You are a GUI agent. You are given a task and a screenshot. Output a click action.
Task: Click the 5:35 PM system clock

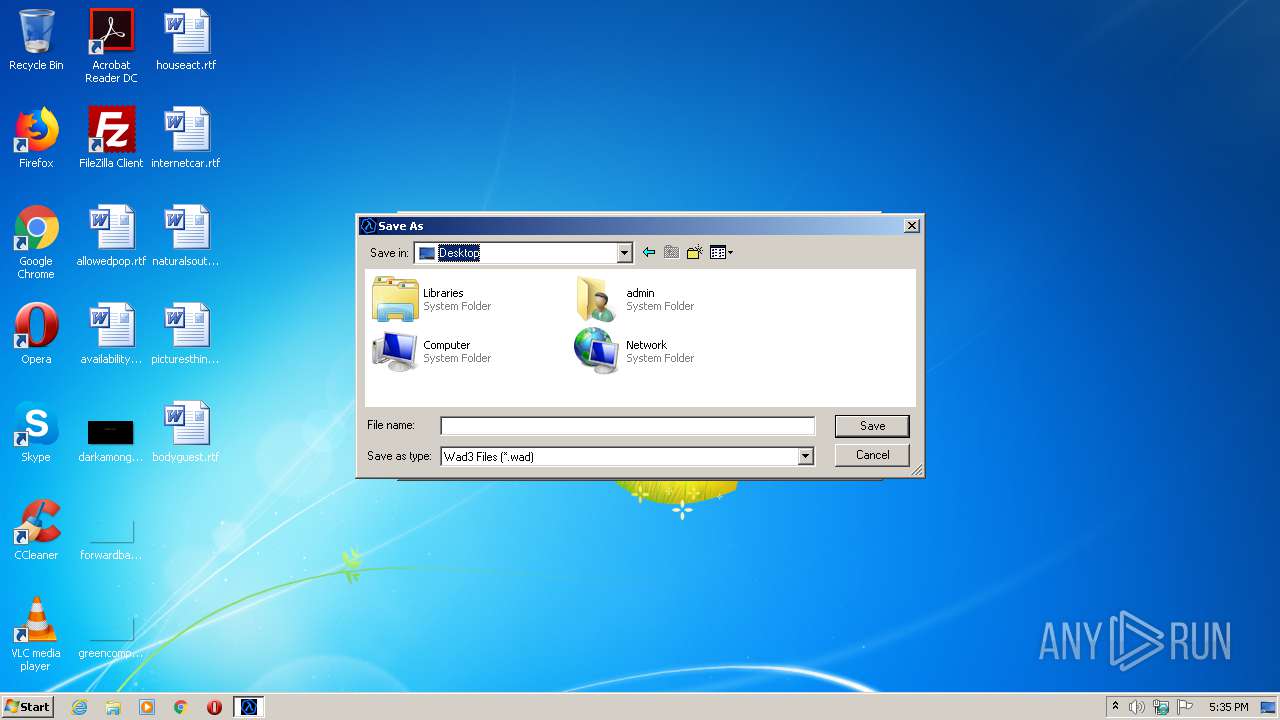(x=1228, y=707)
